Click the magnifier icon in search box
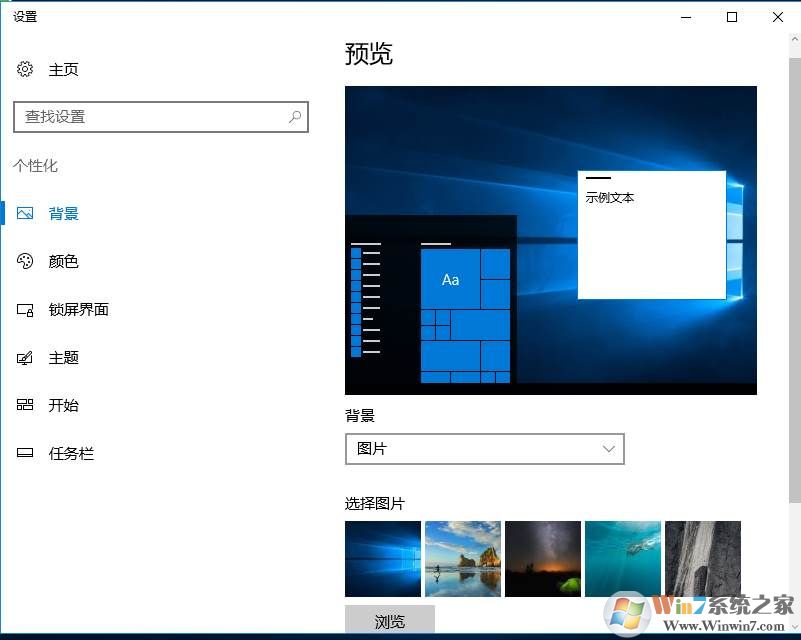 (x=295, y=117)
